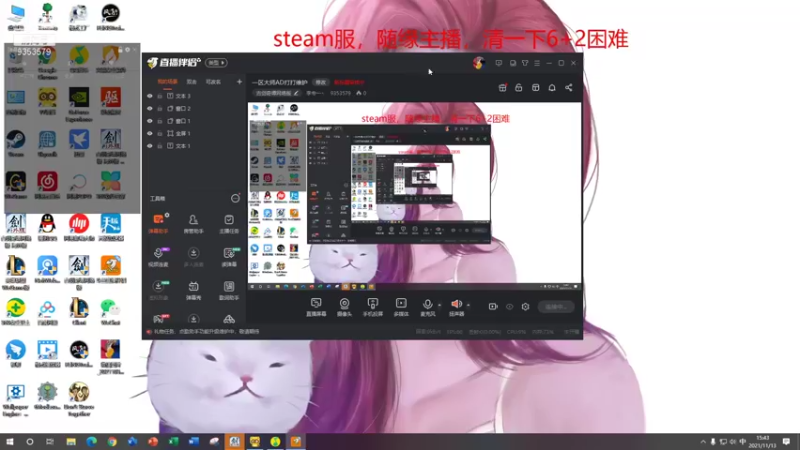
Task: Open the Steam desktop shortcut
Action: point(15,143)
